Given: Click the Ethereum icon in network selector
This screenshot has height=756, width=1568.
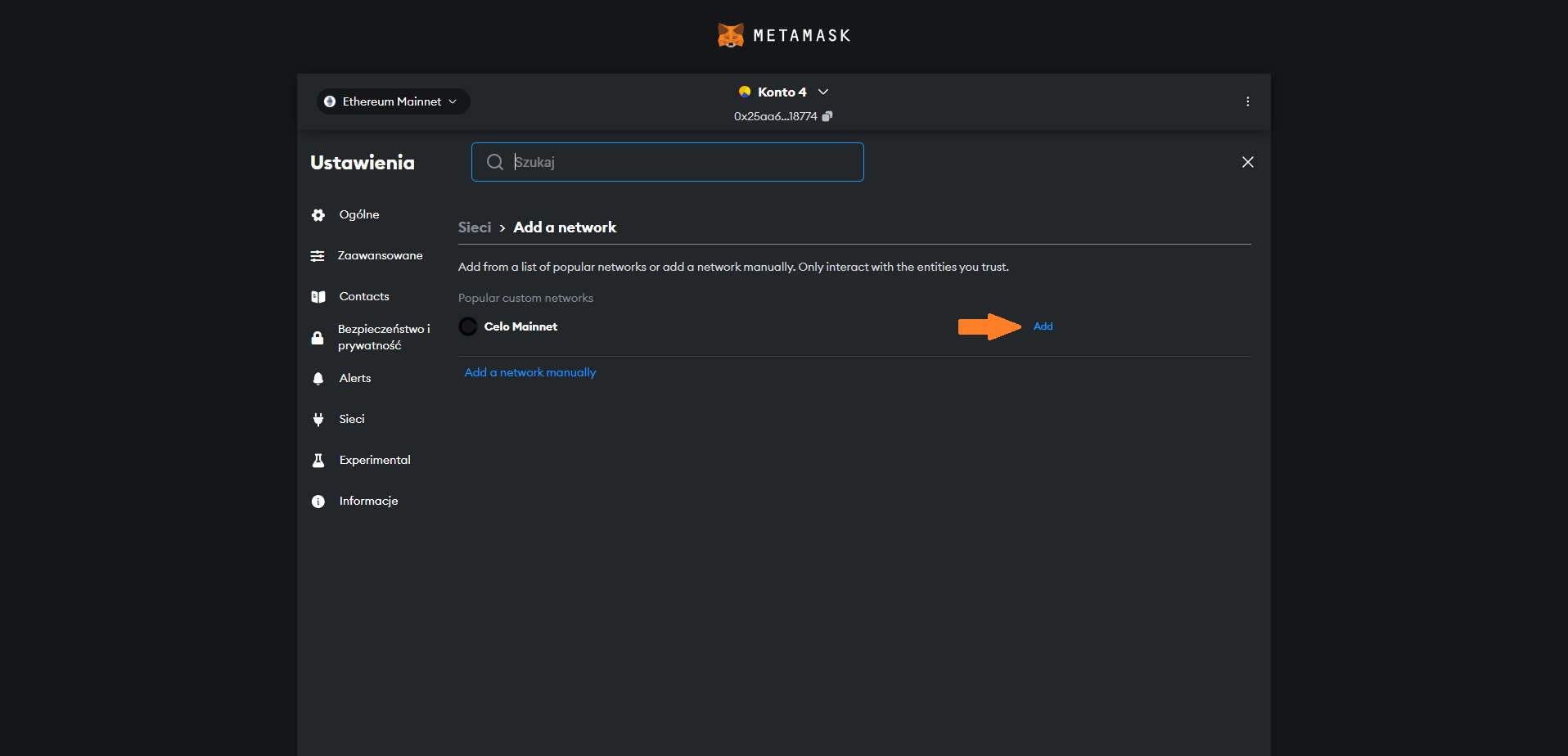Looking at the screenshot, I should coord(330,101).
